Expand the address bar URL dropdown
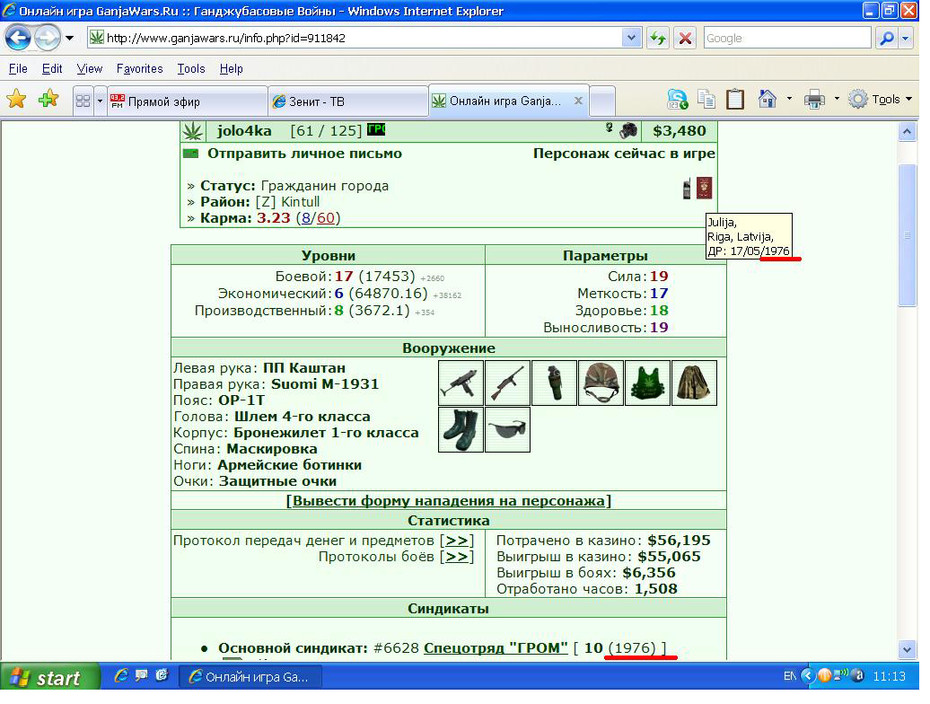This screenshot has height=704, width=930. point(631,39)
